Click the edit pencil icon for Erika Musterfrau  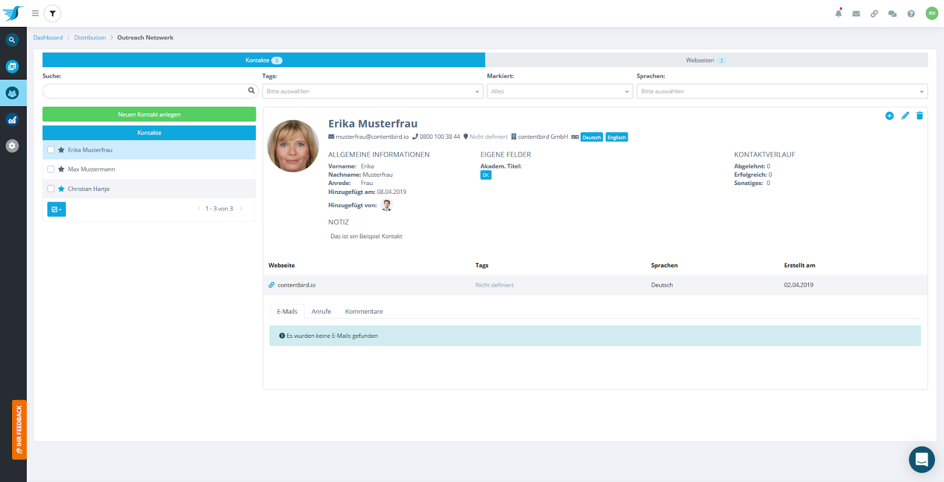[905, 116]
